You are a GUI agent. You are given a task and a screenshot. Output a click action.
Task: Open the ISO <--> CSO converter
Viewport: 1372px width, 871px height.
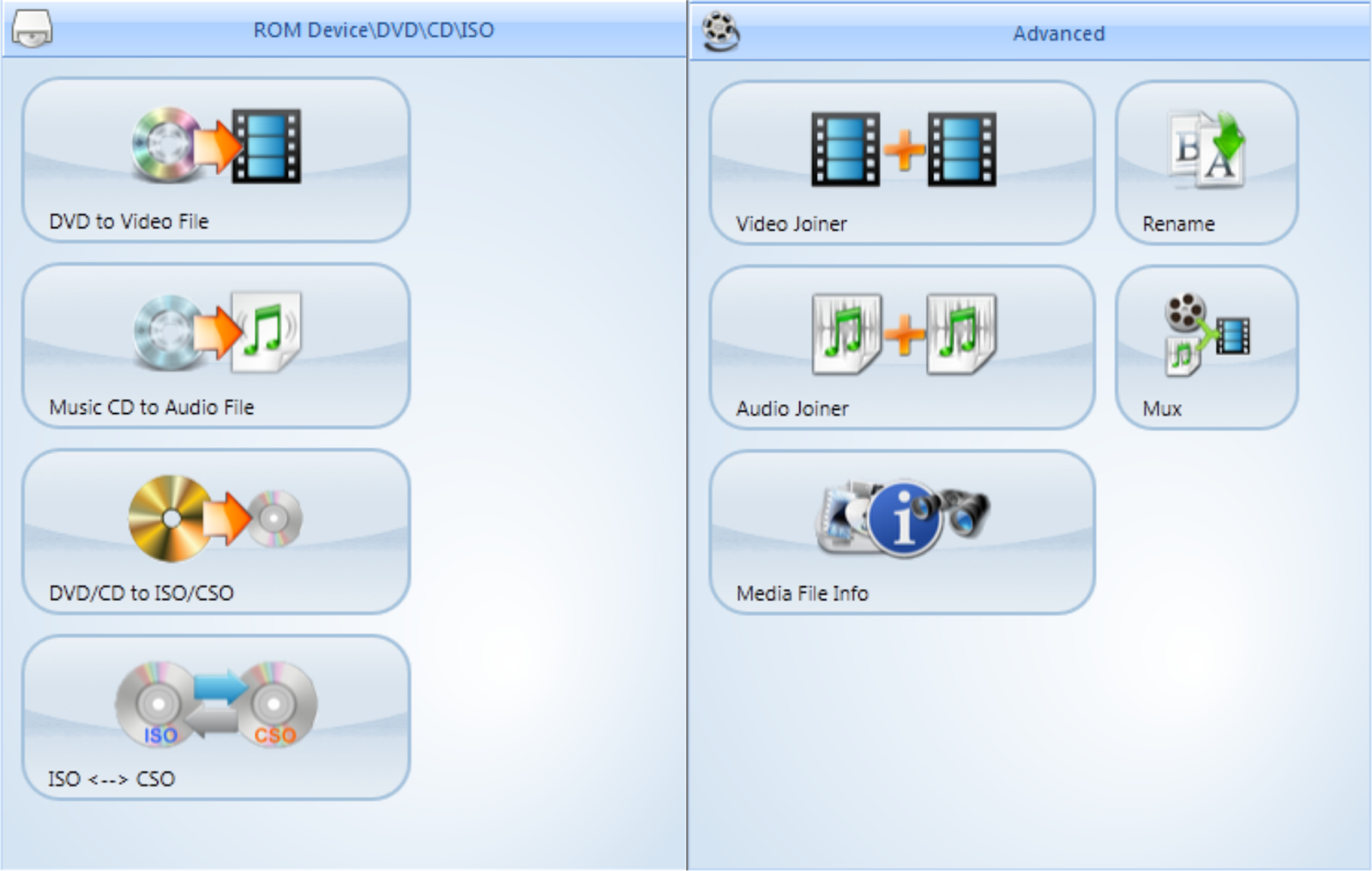click(216, 718)
